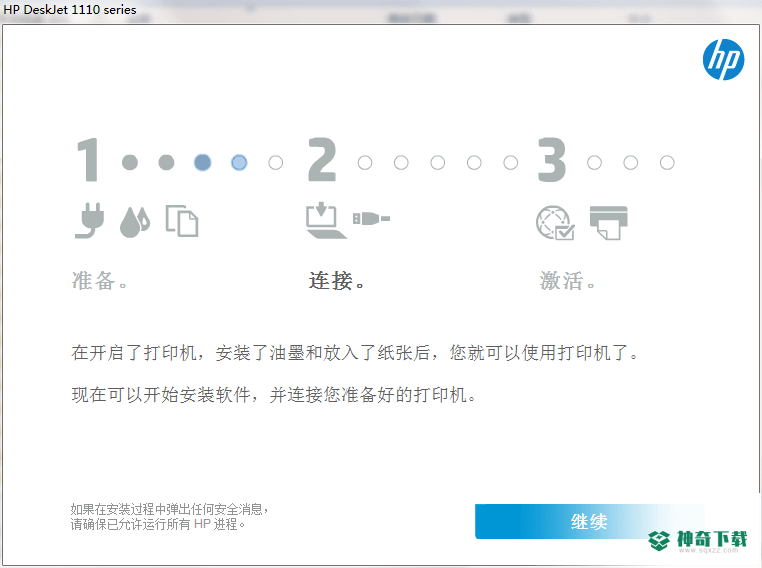
Task: Click the paper sheets icon
Action: [x=182, y=221]
